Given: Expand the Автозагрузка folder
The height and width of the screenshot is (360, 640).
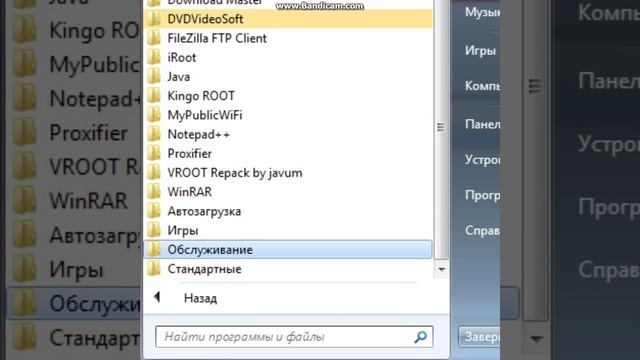Looking at the screenshot, I should pyautogui.click(x=288, y=211).
